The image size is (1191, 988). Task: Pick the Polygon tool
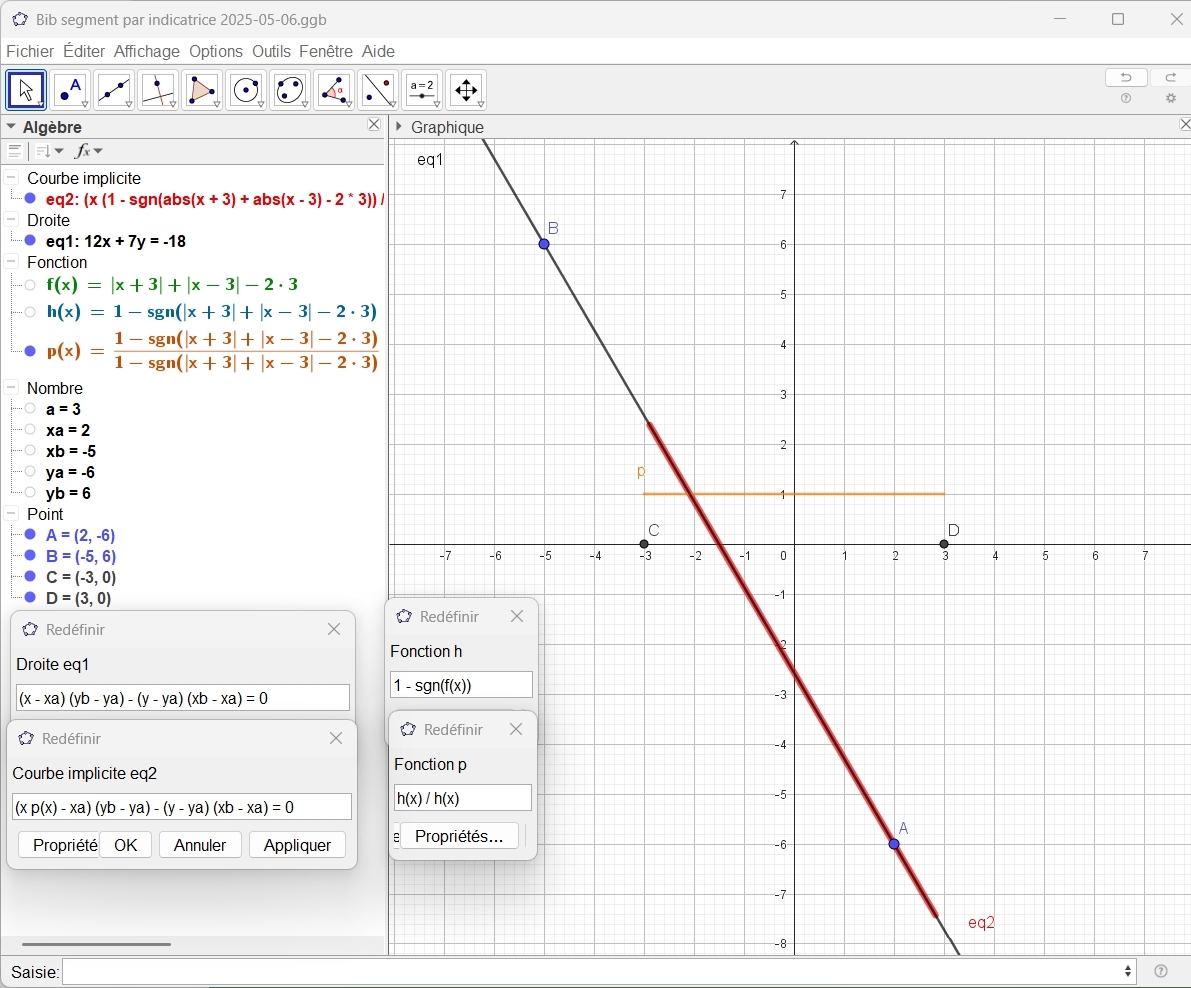[202, 91]
